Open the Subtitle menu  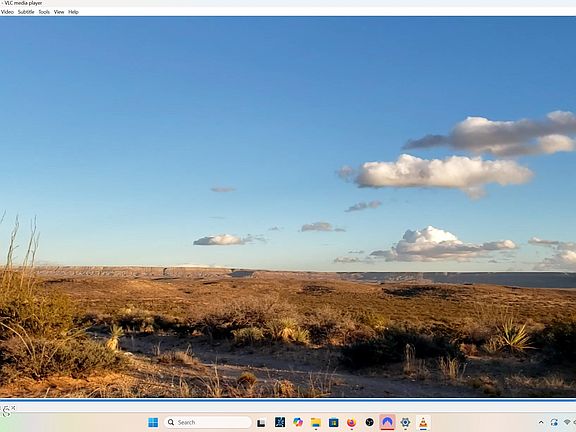pos(26,12)
